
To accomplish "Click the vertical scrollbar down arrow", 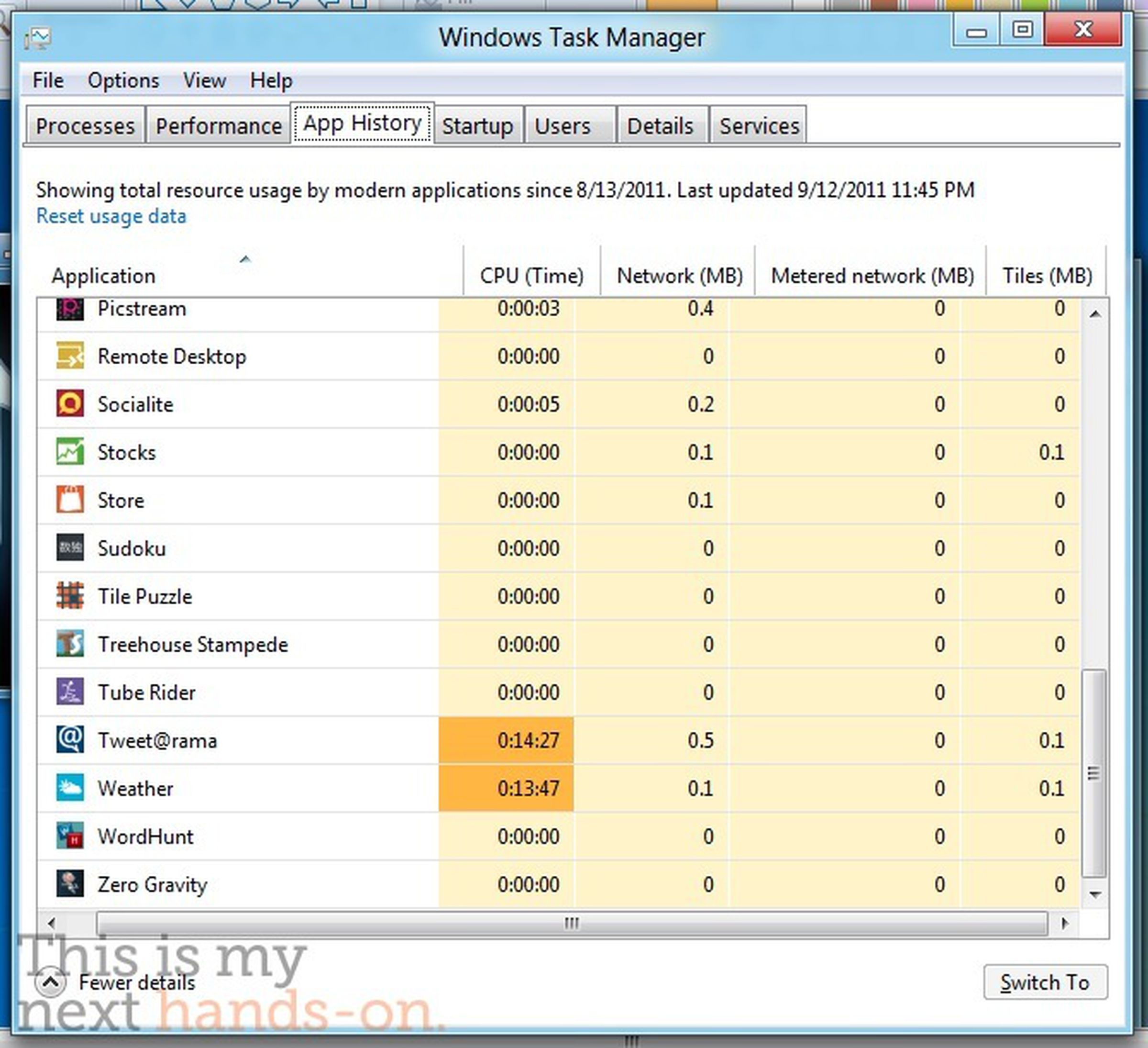I will pos(1094,894).
